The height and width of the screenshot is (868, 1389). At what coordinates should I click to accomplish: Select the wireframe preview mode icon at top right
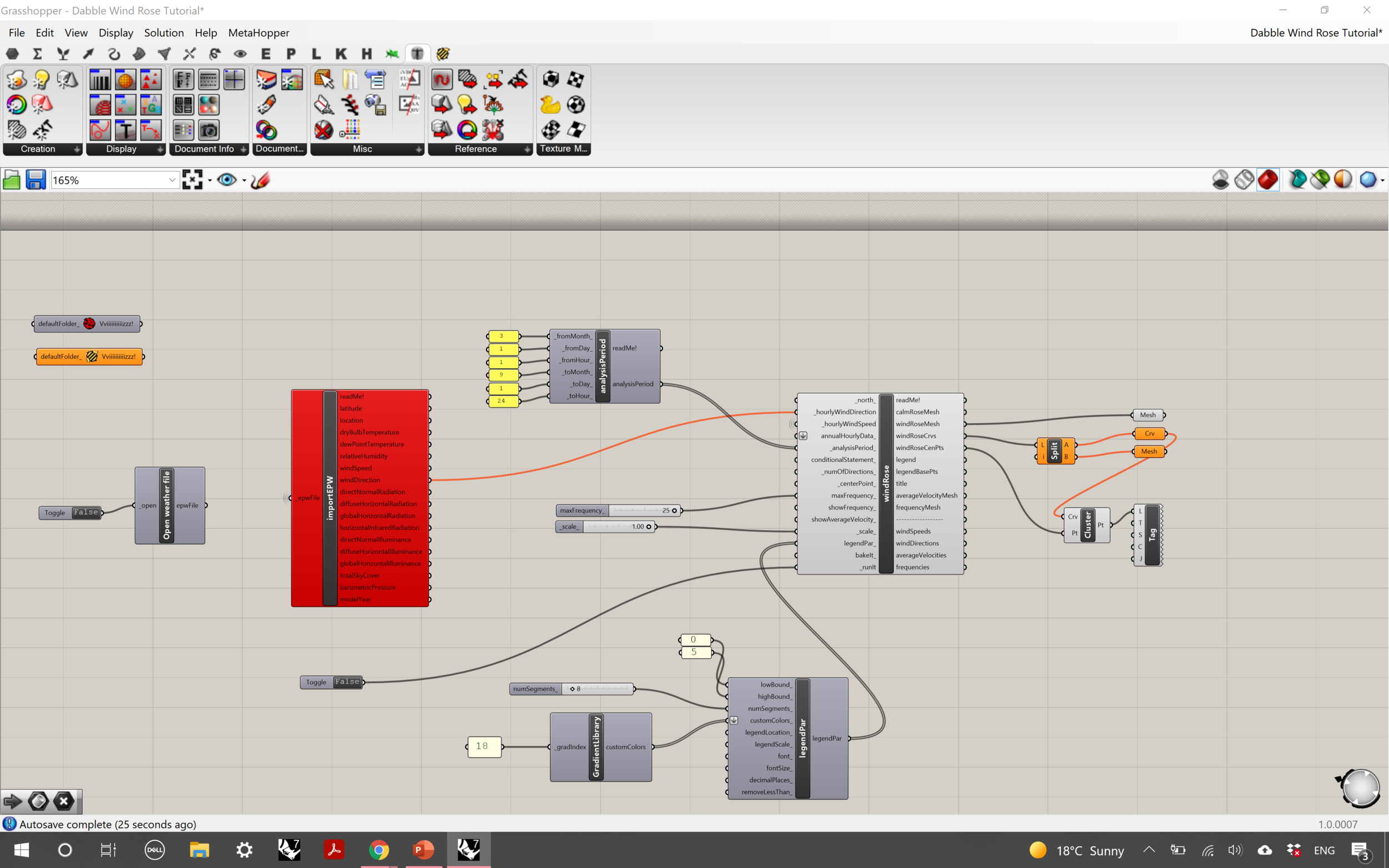(x=1245, y=179)
